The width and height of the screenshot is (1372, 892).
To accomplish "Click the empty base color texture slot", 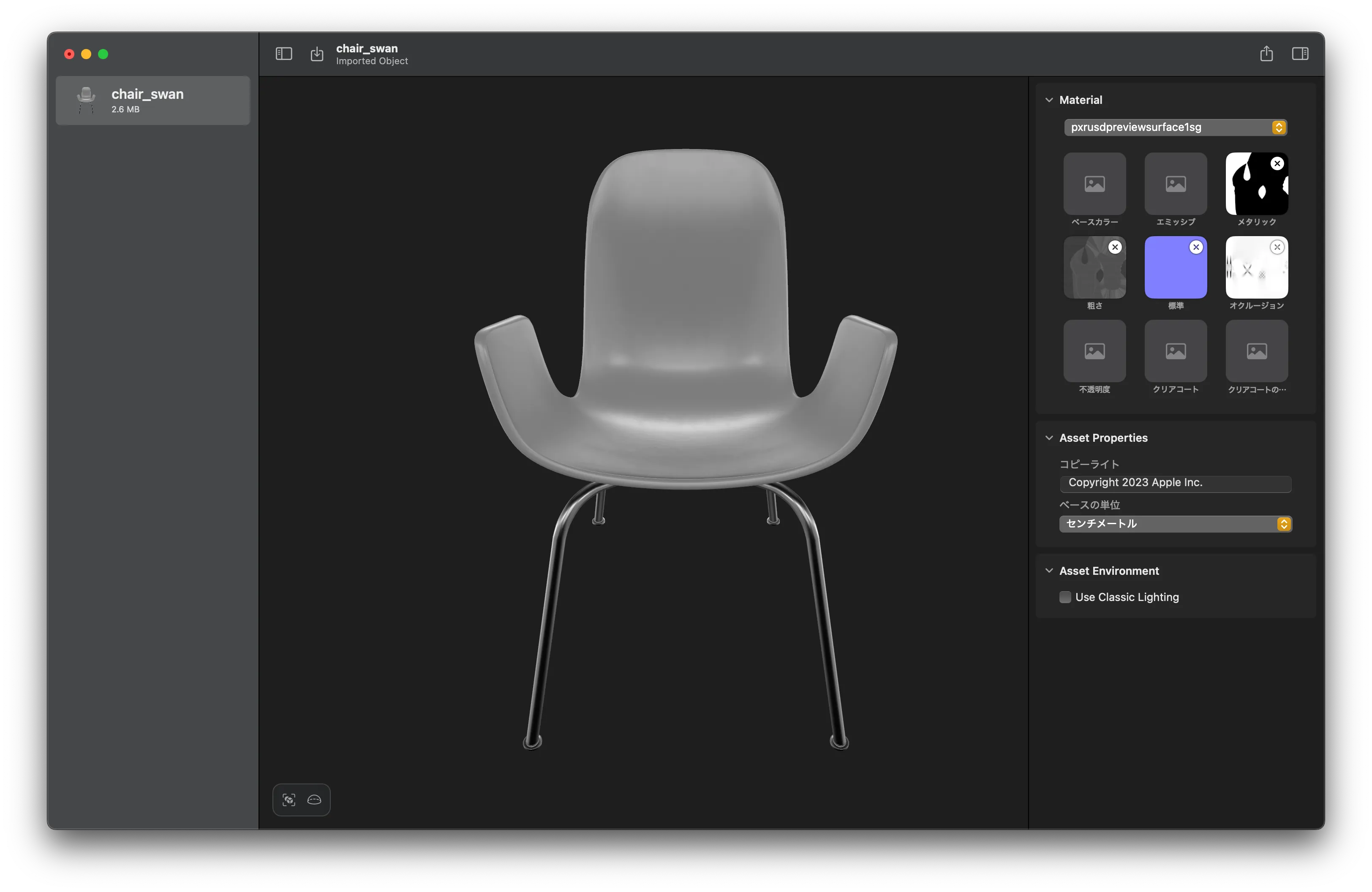I will [1094, 184].
